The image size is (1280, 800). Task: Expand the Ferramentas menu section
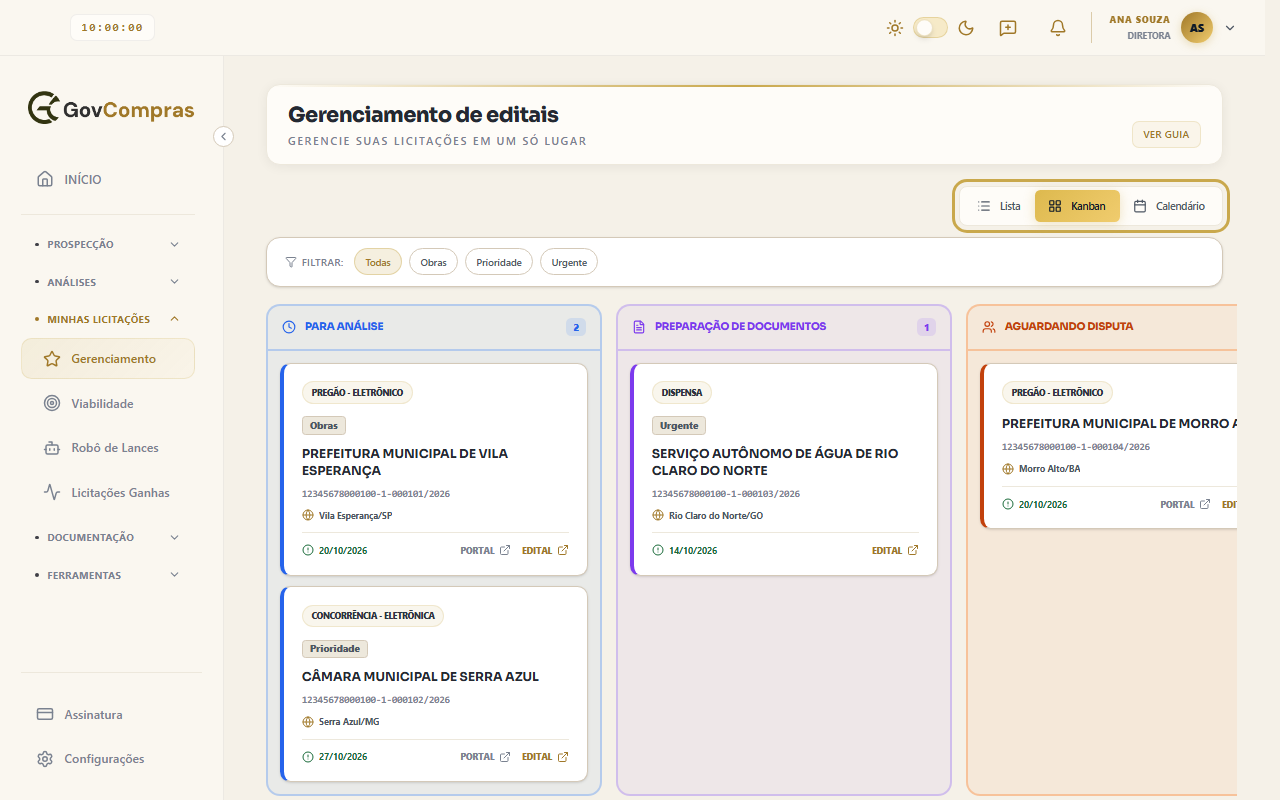pos(108,576)
